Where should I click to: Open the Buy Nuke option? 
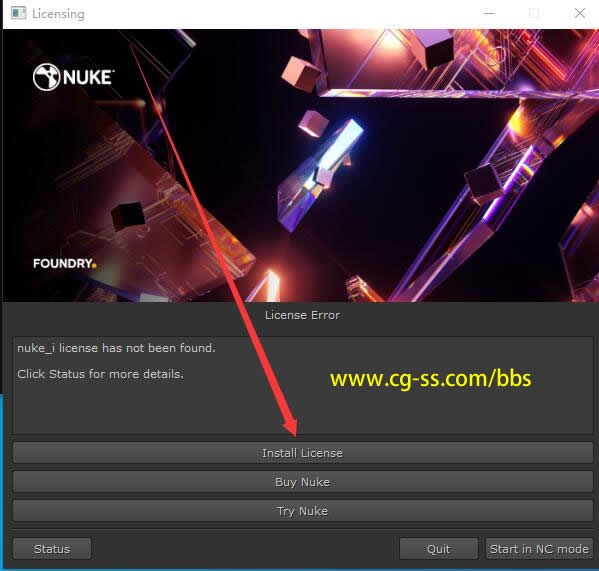303,482
